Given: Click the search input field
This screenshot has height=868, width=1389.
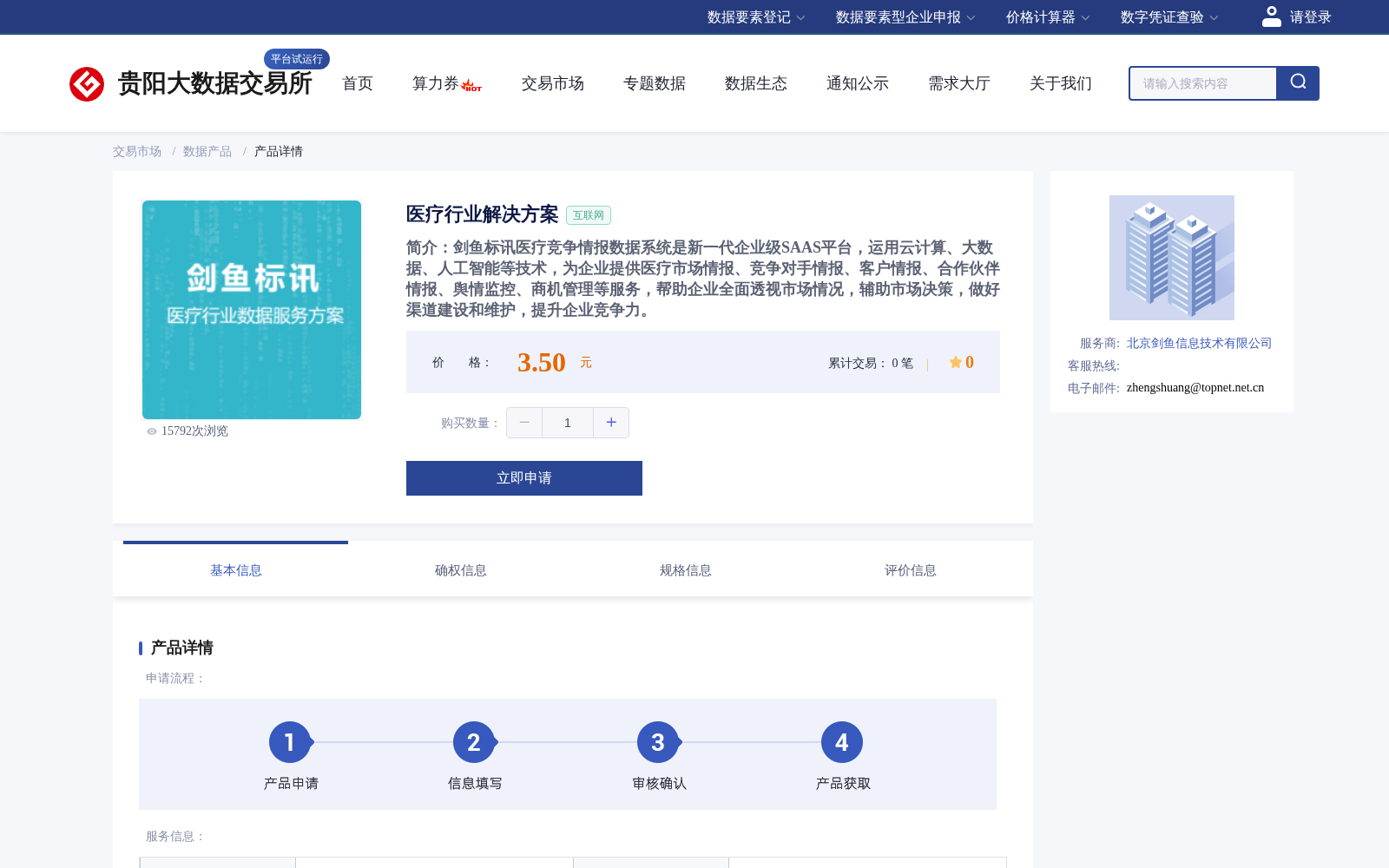Looking at the screenshot, I should (x=1203, y=83).
